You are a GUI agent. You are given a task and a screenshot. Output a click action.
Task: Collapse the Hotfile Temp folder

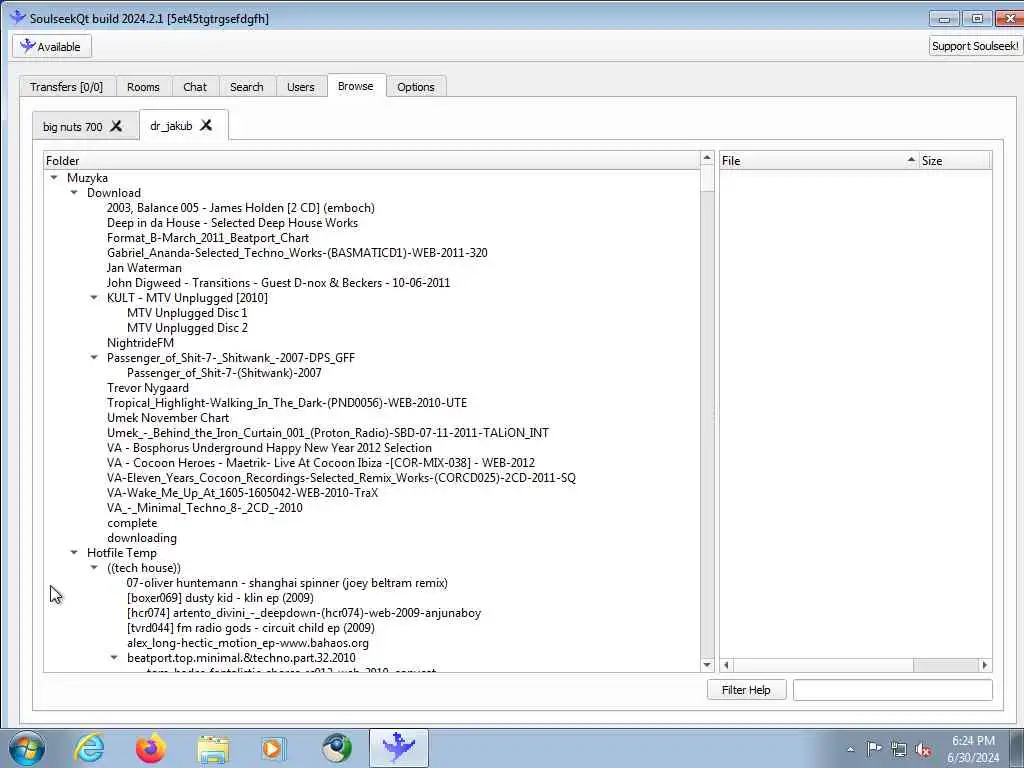tap(74, 552)
